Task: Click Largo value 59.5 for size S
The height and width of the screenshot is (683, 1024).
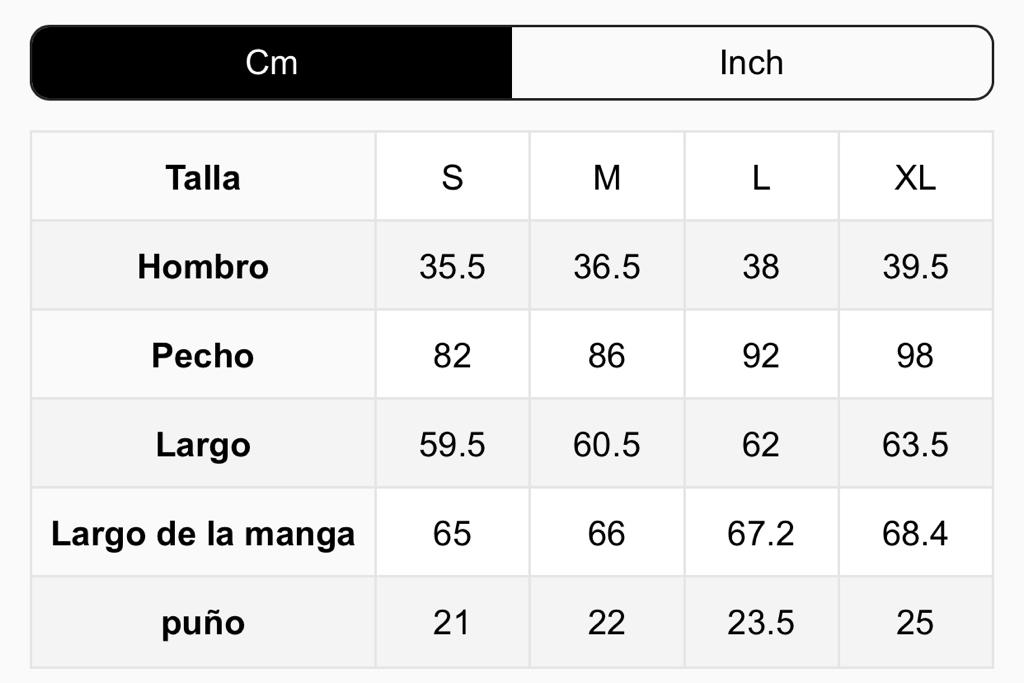Action: point(452,444)
